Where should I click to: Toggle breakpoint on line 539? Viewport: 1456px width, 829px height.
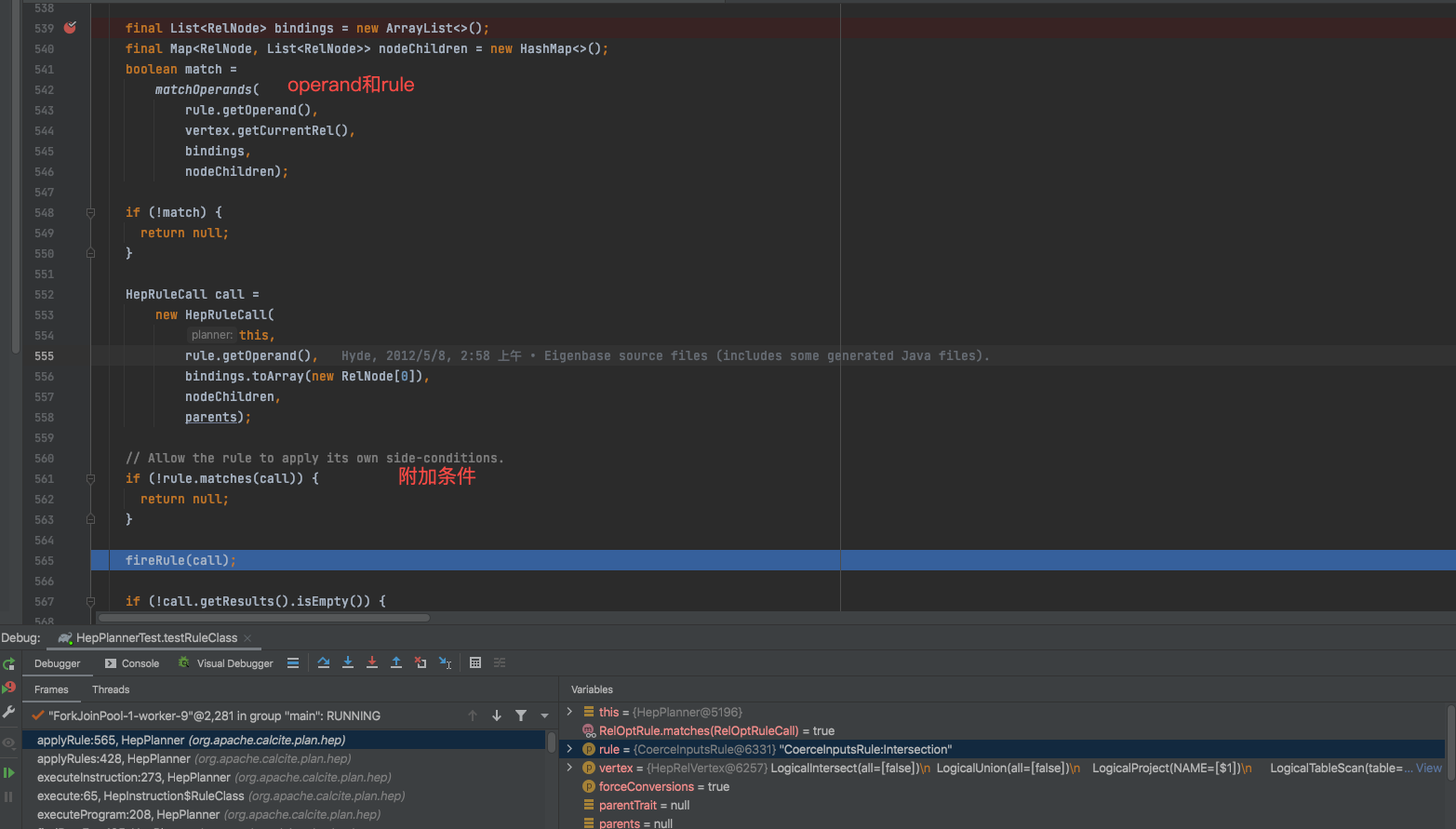tap(70, 28)
